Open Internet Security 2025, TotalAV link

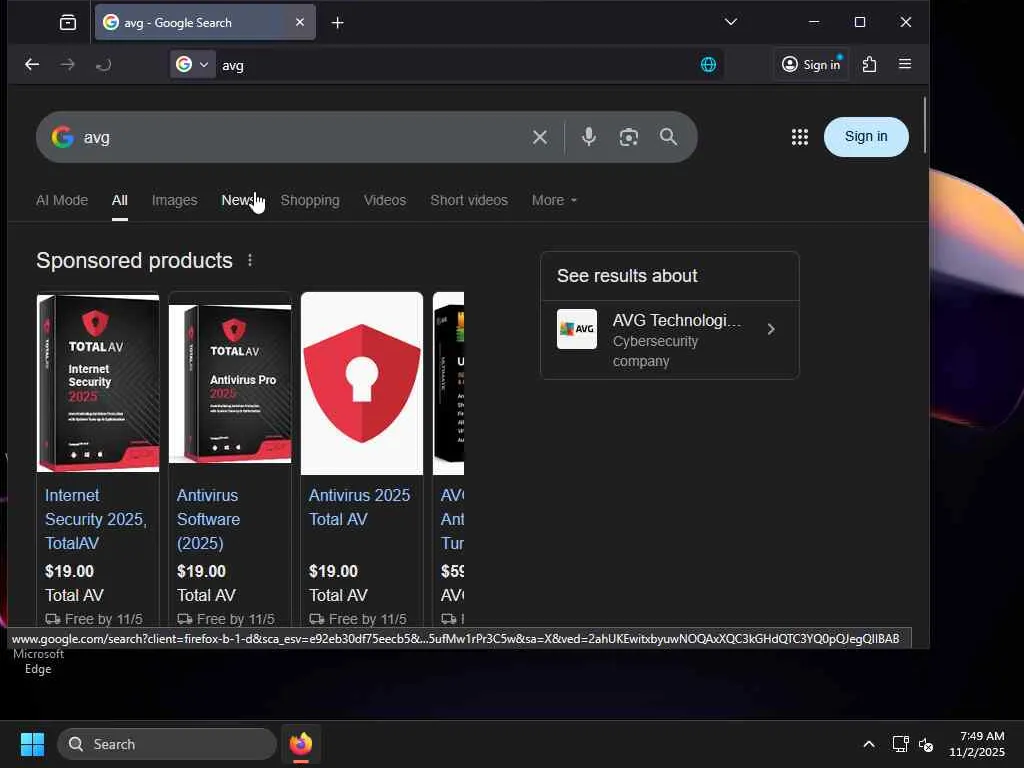96,519
